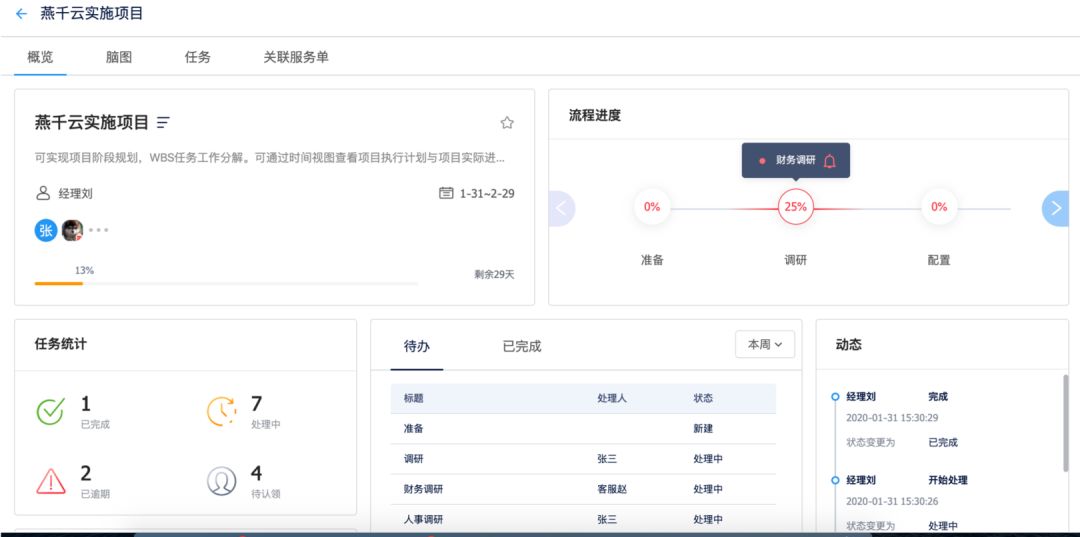Switch to the 脑图 tab

[x=119, y=57]
